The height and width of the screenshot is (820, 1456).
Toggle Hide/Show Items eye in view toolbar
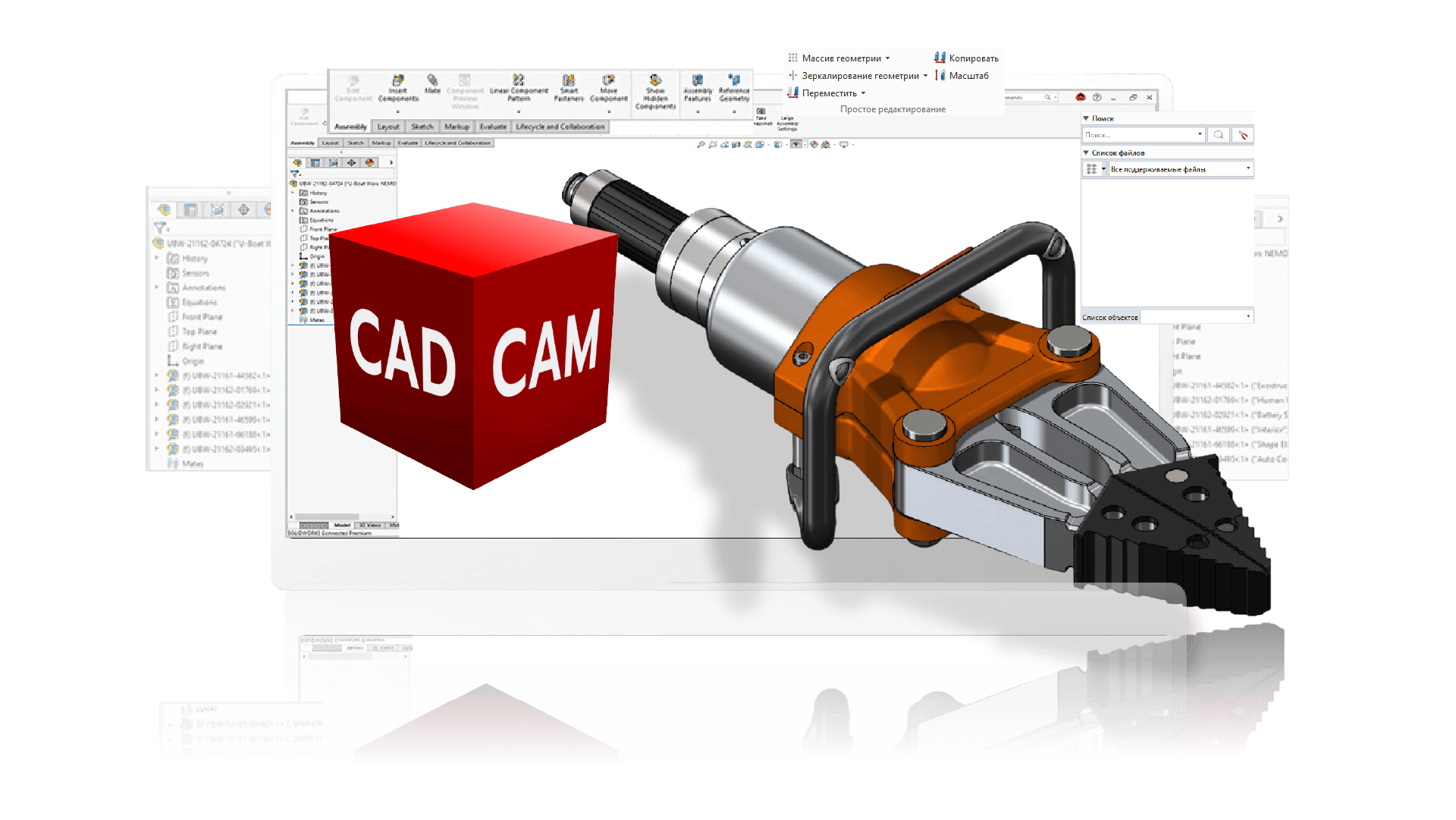coord(795,144)
